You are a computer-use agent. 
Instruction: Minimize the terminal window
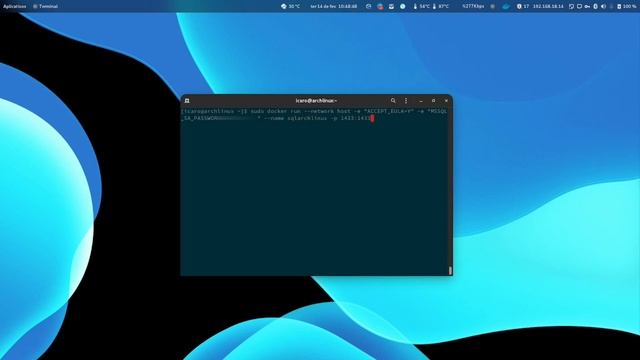pos(421,100)
